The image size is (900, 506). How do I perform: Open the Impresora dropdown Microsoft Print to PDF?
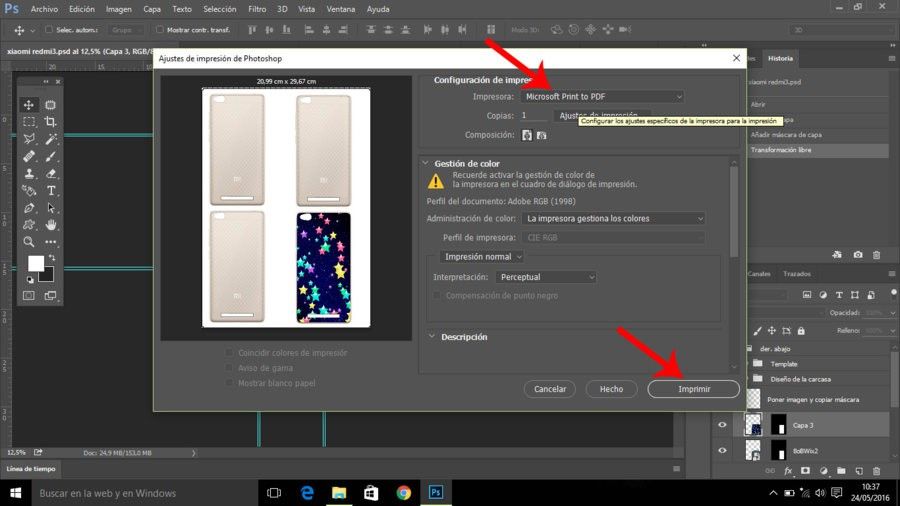click(x=603, y=96)
